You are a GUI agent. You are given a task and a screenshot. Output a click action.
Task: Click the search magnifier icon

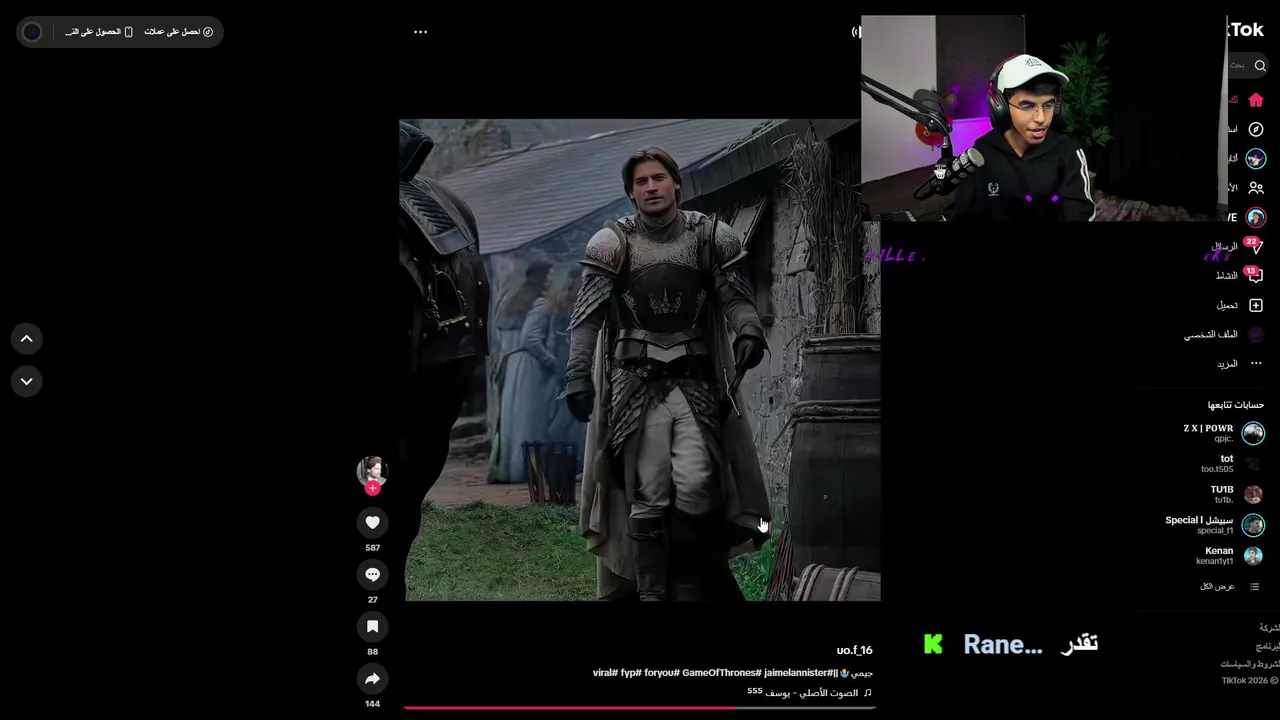pyautogui.click(x=1260, y=65)
